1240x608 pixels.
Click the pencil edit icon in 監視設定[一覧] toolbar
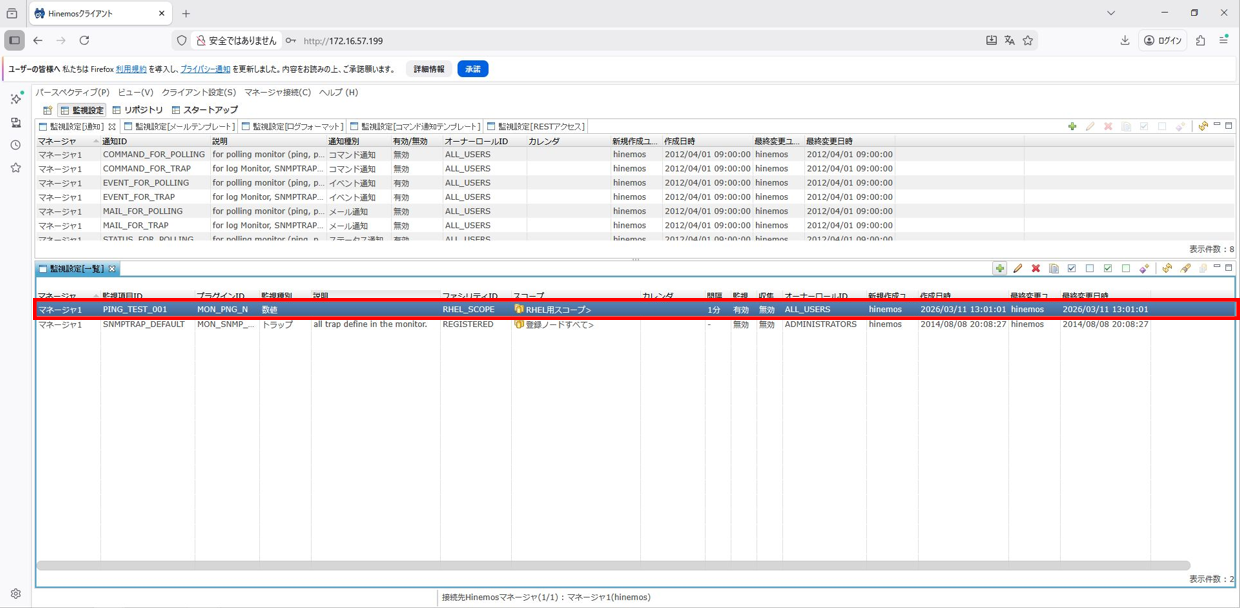(1017, 269)
